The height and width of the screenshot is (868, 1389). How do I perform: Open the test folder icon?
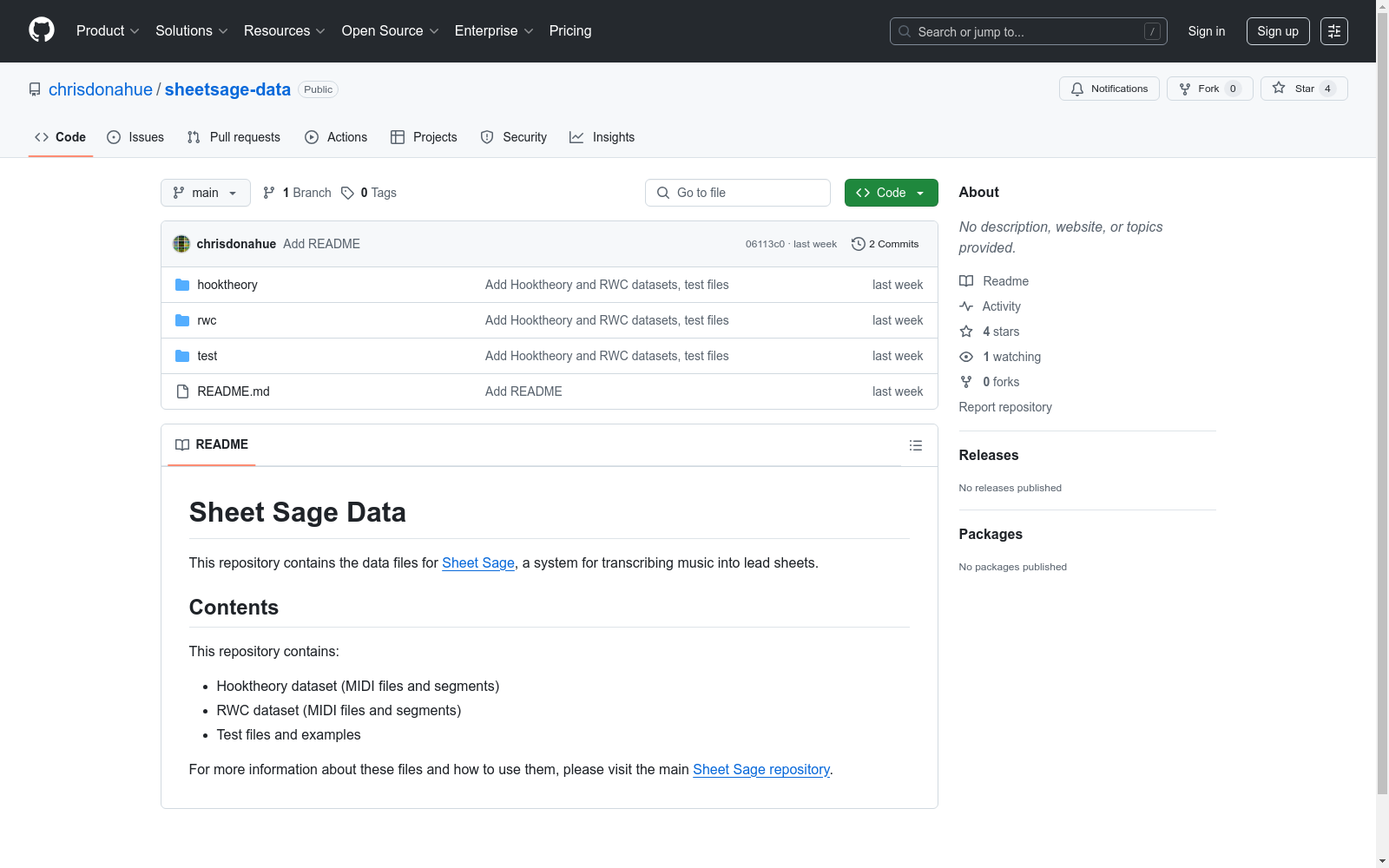(x=182, y=356)
